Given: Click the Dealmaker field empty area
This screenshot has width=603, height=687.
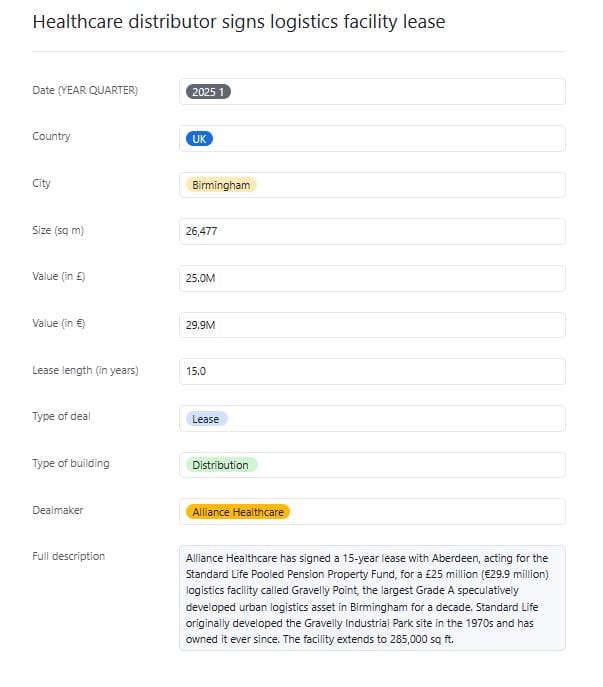Looking at the screenshot, I should (427, 512).
